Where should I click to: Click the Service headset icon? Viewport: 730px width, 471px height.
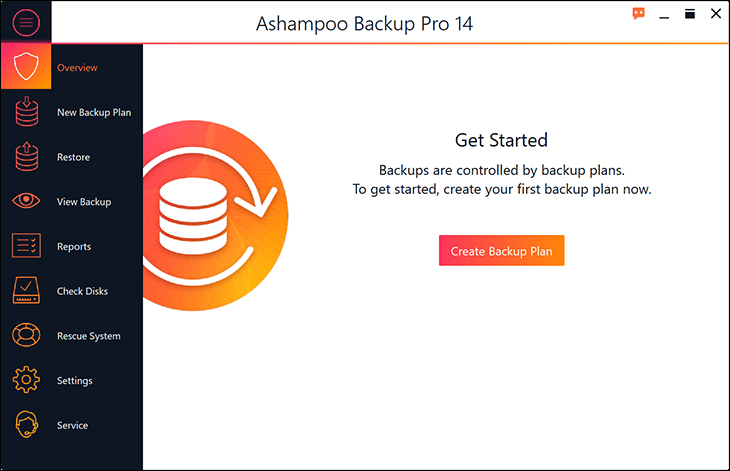click(26, 425)
